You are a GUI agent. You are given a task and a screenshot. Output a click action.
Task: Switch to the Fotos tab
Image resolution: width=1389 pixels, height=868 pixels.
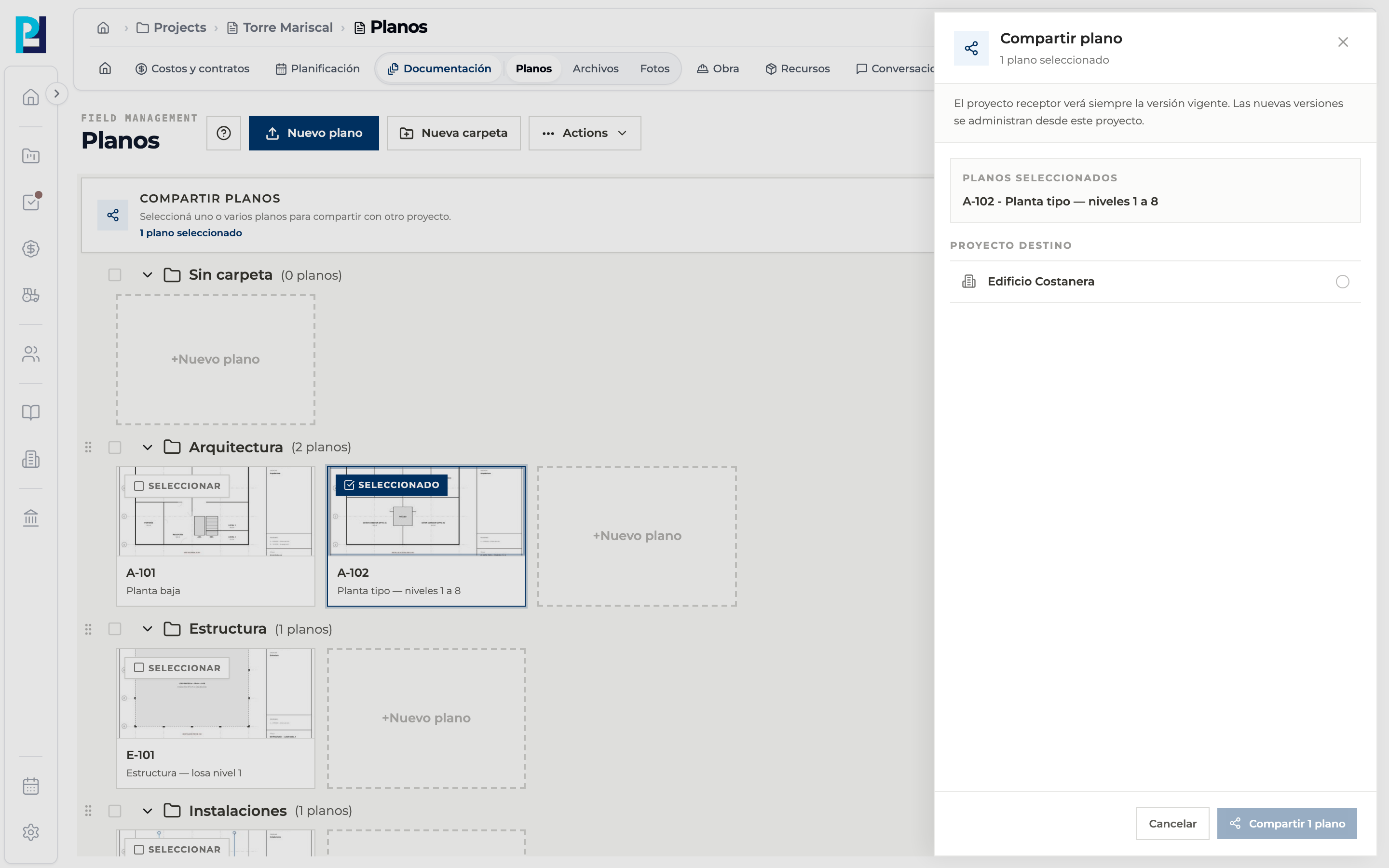point(654,69)
